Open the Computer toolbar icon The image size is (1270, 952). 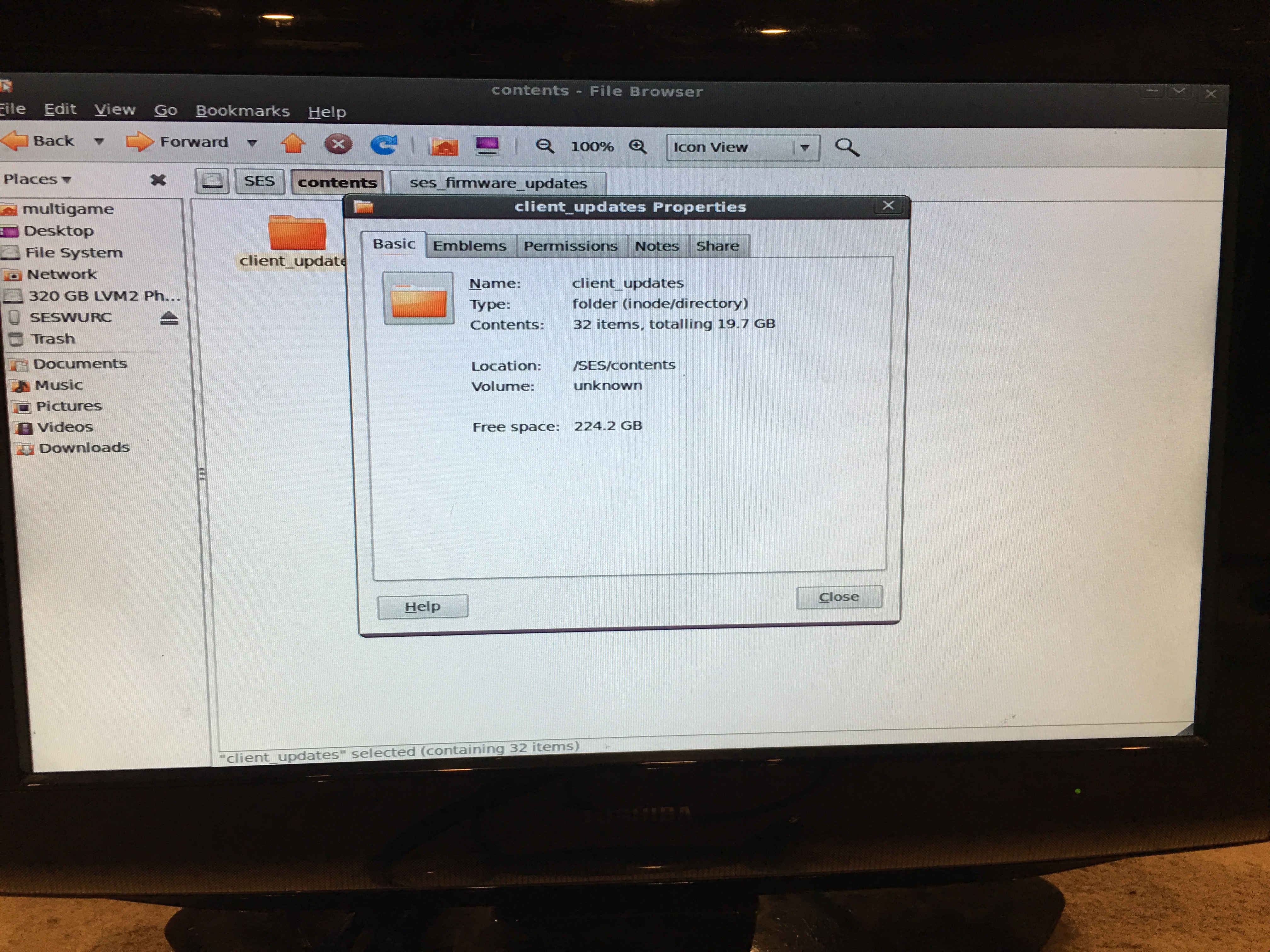coord(488,146)
